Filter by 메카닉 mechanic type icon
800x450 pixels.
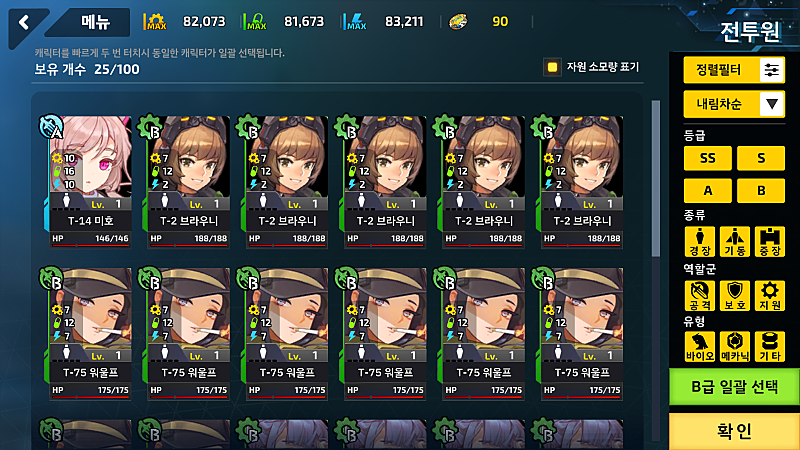pos(735,346)
